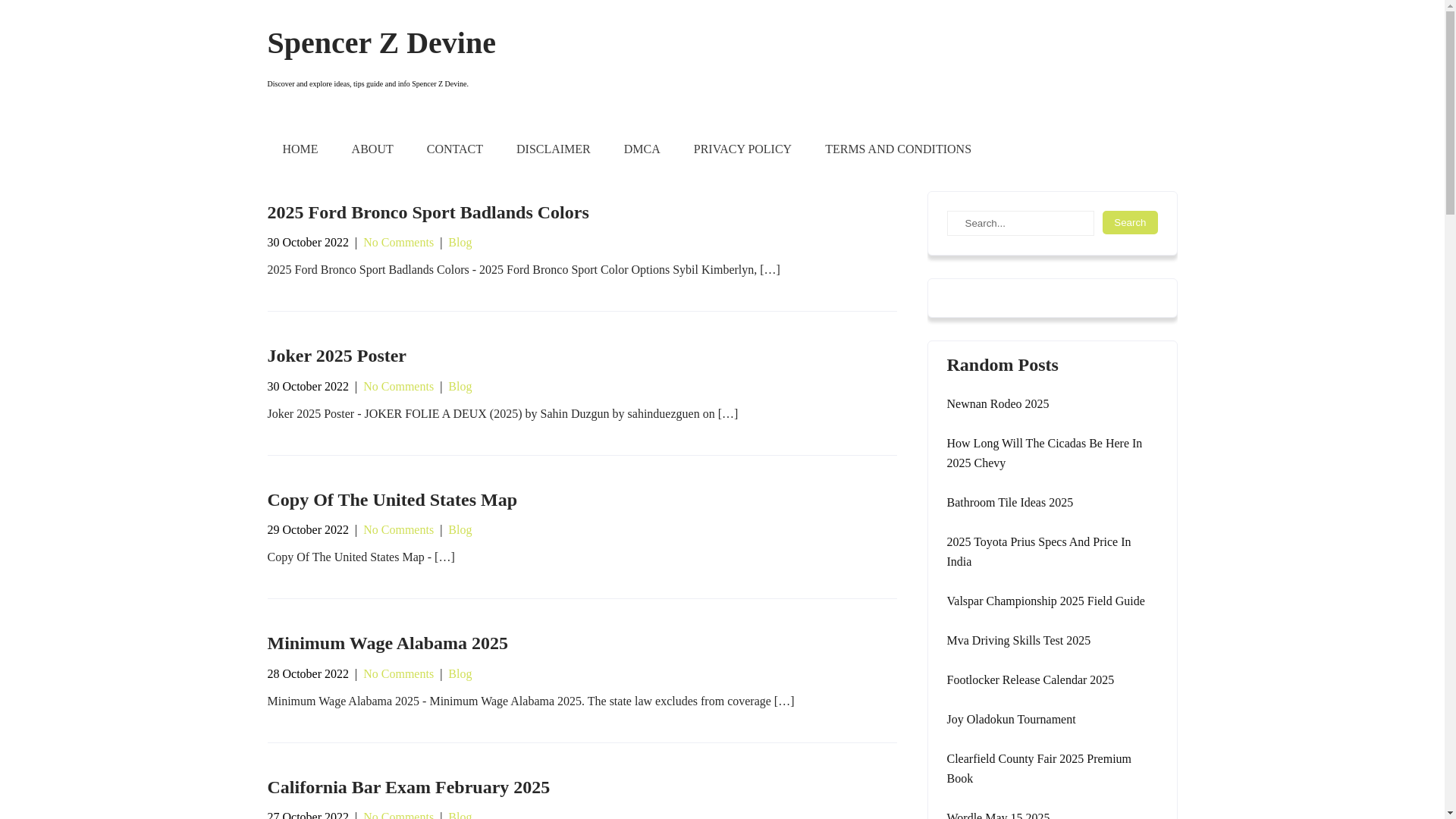
Task: Click the 28 October 2022 post date
Action: [308, 674]
